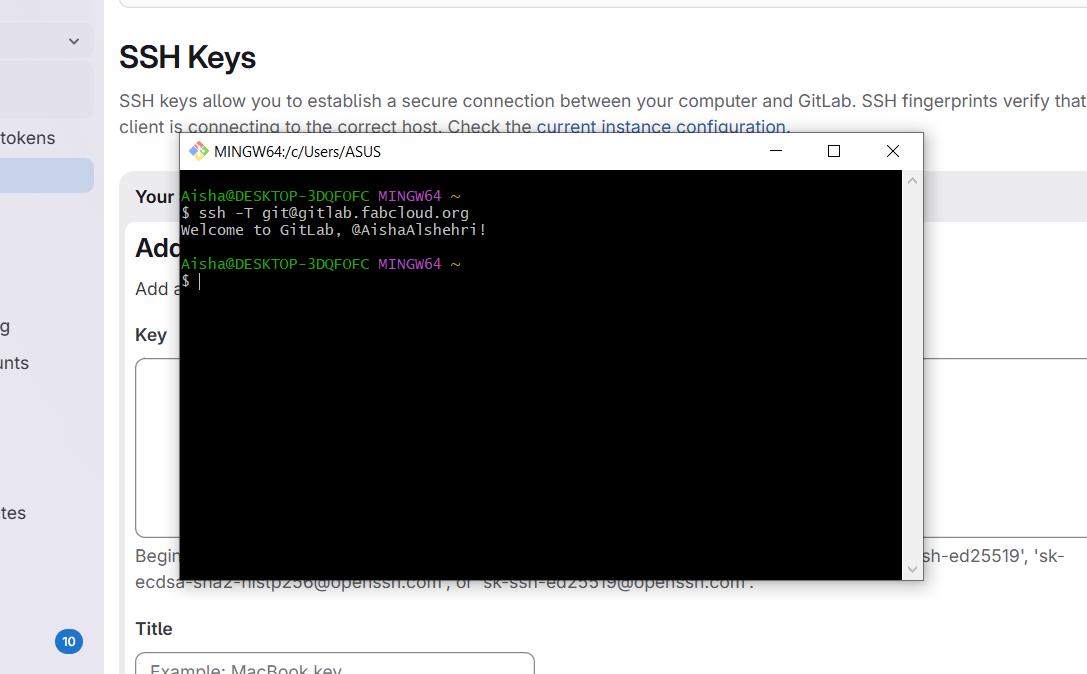The image size is (1087, 674).
Task: Click the Title field label
Action: [154, 629]
